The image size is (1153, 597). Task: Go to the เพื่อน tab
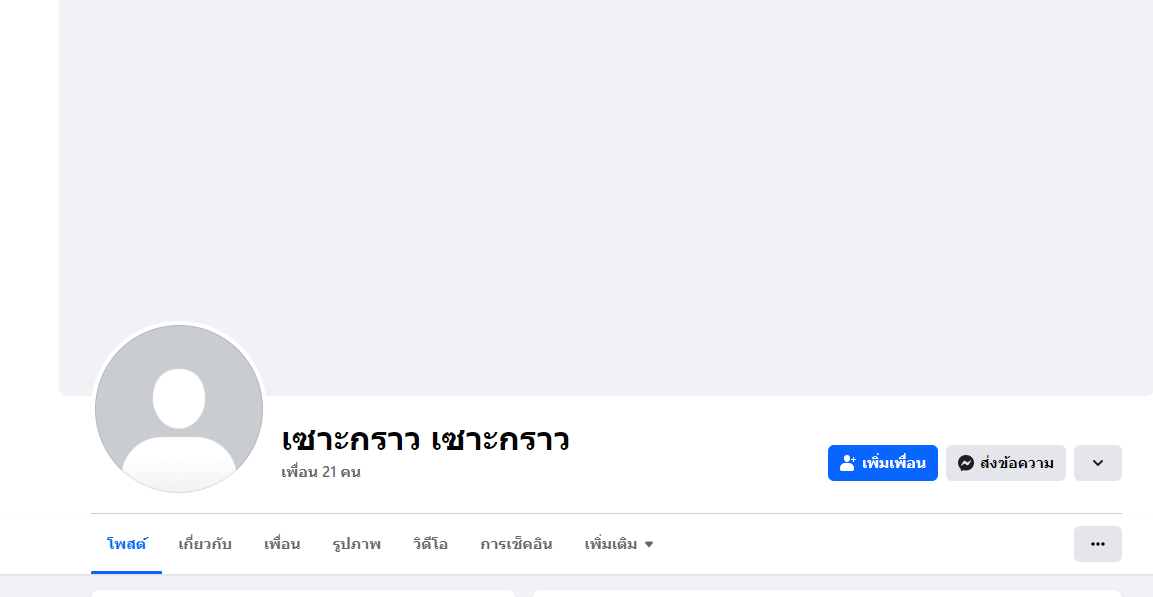point(282,544)
